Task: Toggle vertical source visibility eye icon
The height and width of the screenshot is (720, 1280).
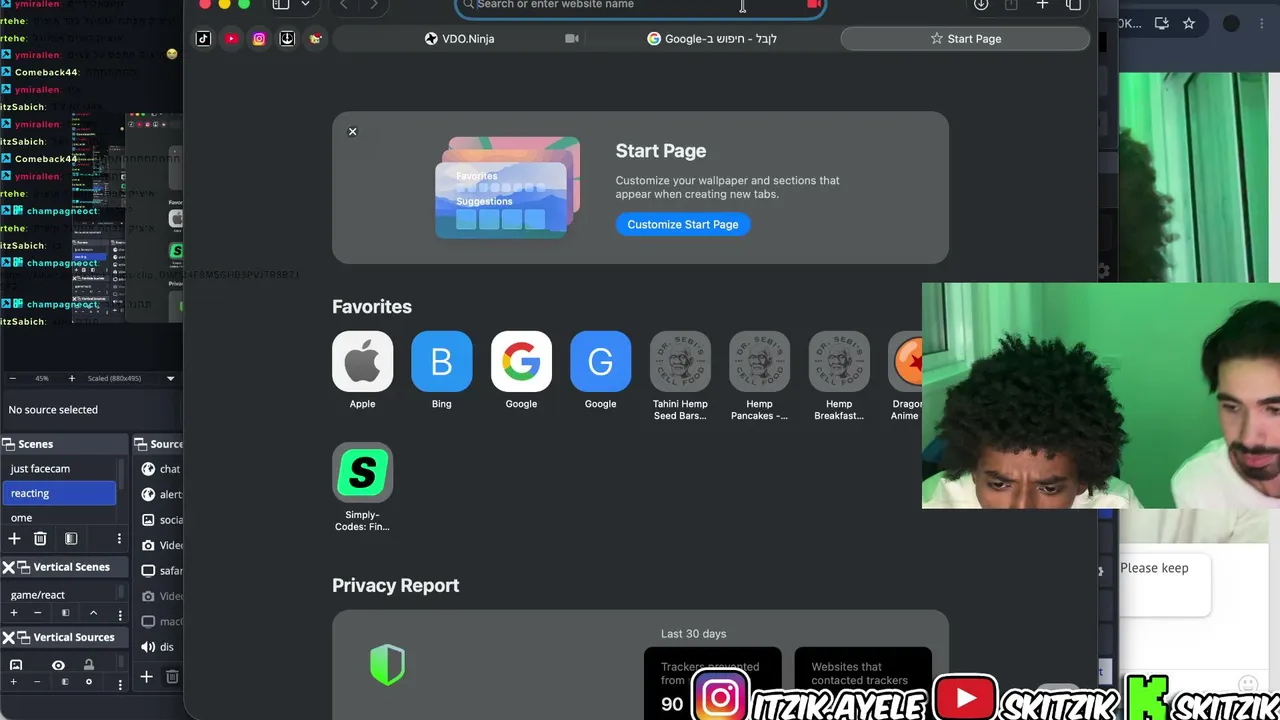Action: [58, 665]
